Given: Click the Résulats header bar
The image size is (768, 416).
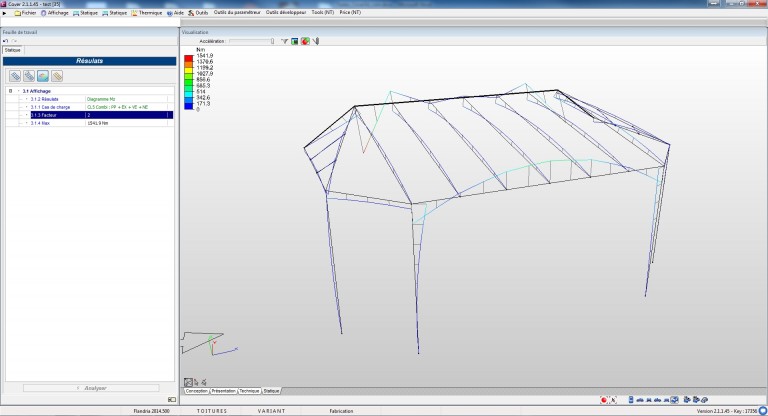Looking at the screenshot, I should [90, 61].
